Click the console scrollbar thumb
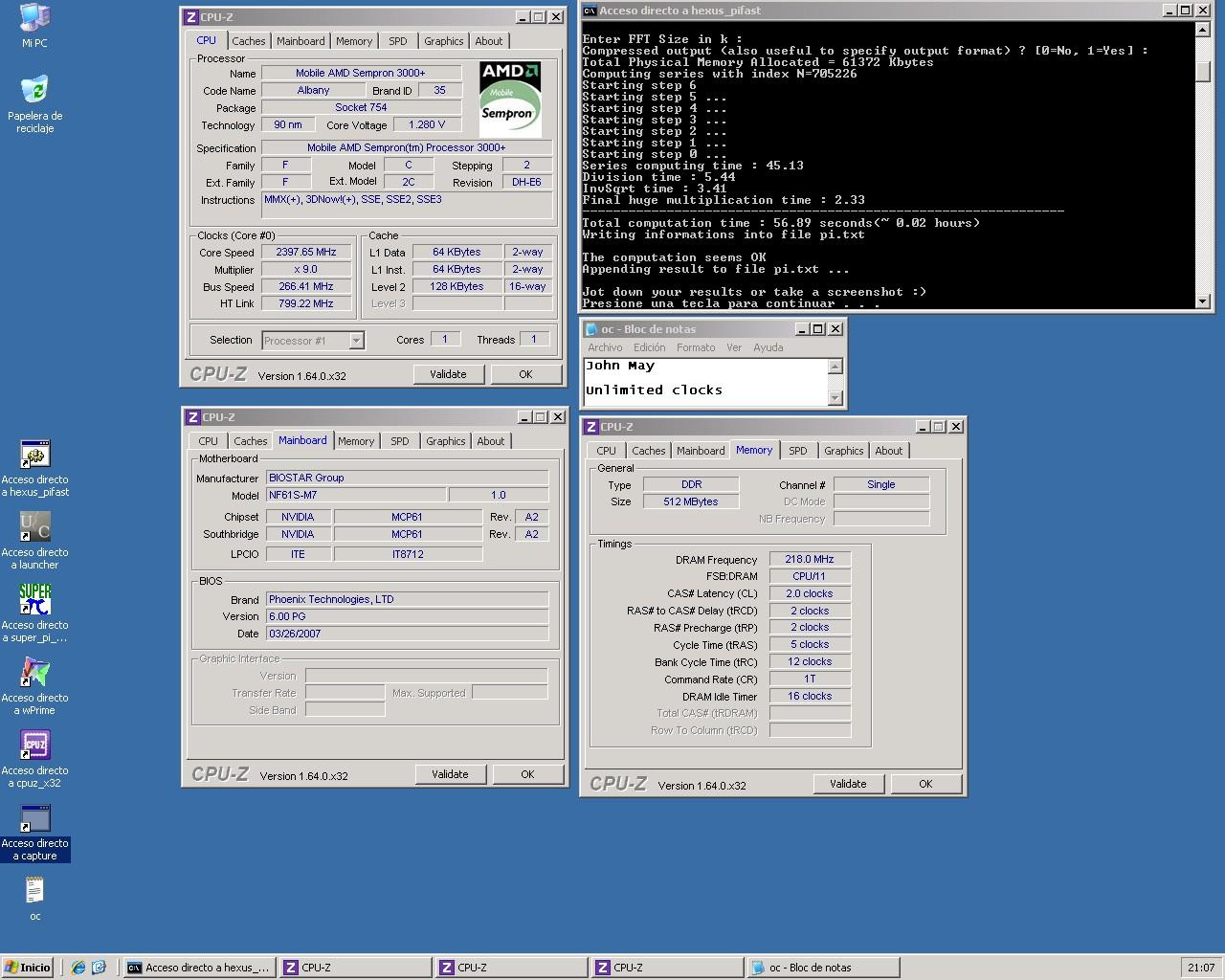 pyautogui.click(x=1203, y=71)
